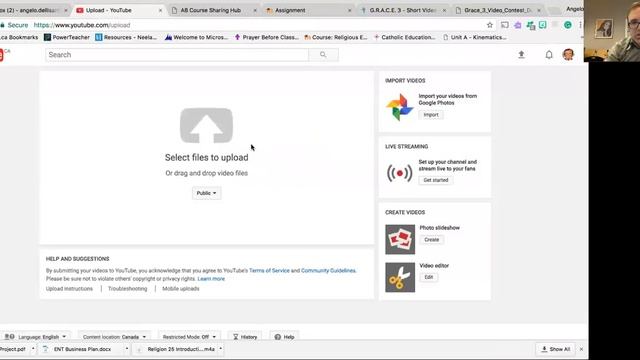The width and height of the screenshot is (640, 360).
Task: Open the ENT Business Plan.docx download
Action: pyautogui.click(x=82, y=349)
